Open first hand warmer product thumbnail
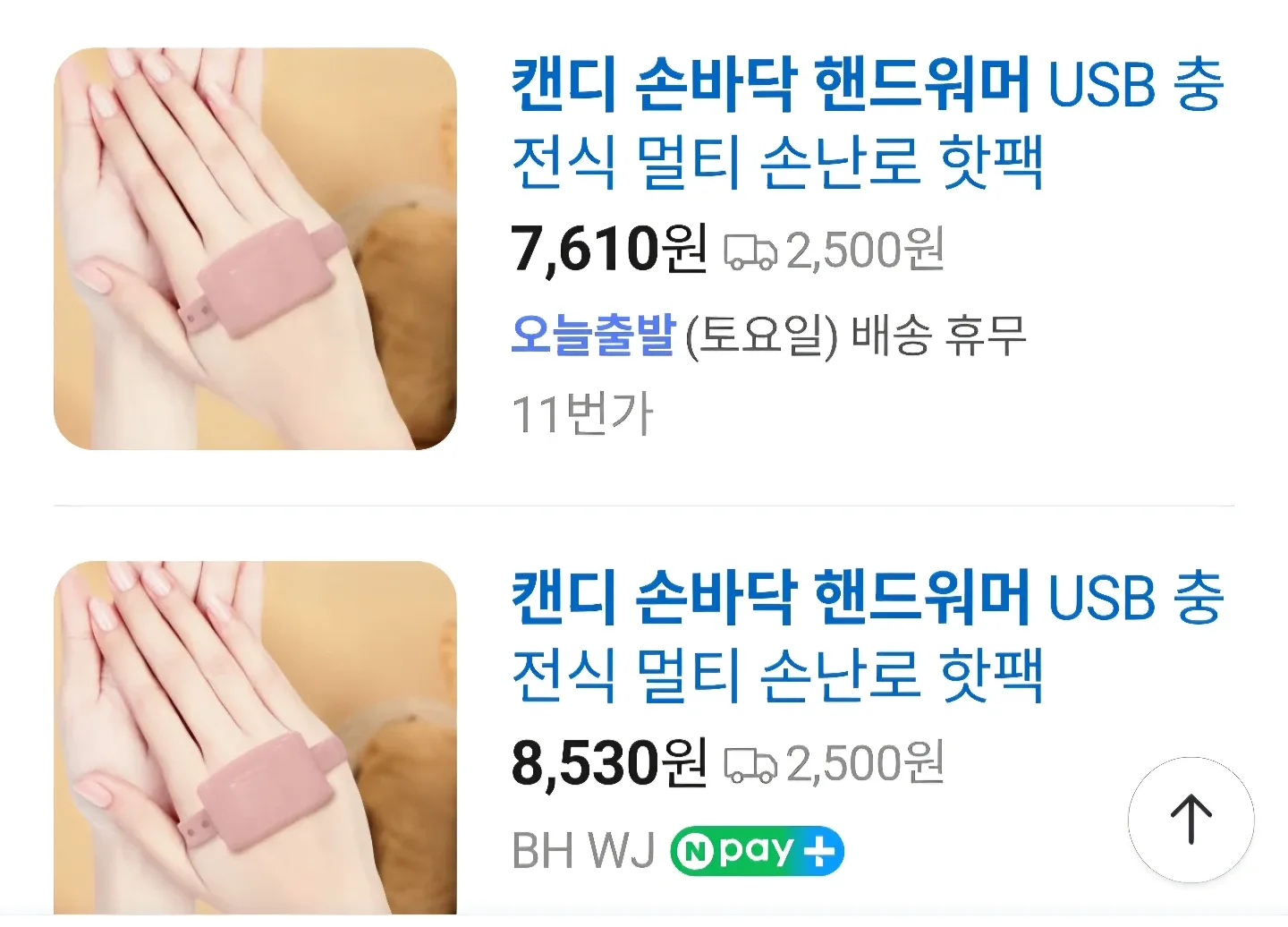The width and height of the screenshot is (1288, 927). coord(255,249)
